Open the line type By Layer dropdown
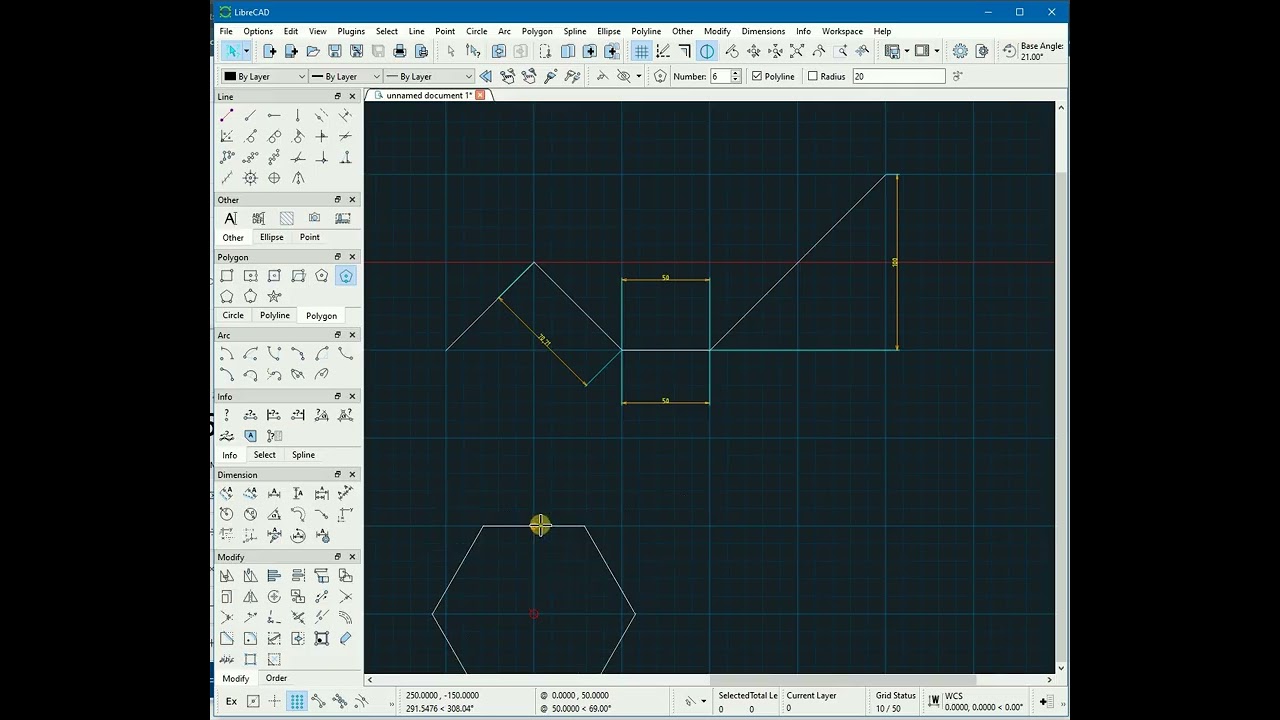This screenshot has height=720, width=1280. click(x=430, y=76)
